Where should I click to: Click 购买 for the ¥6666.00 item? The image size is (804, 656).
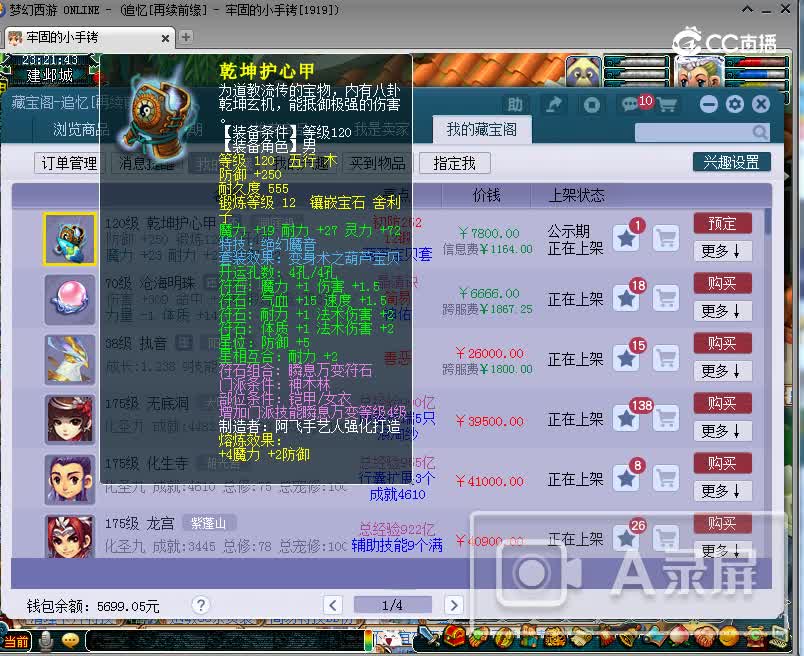click(722, 283)
